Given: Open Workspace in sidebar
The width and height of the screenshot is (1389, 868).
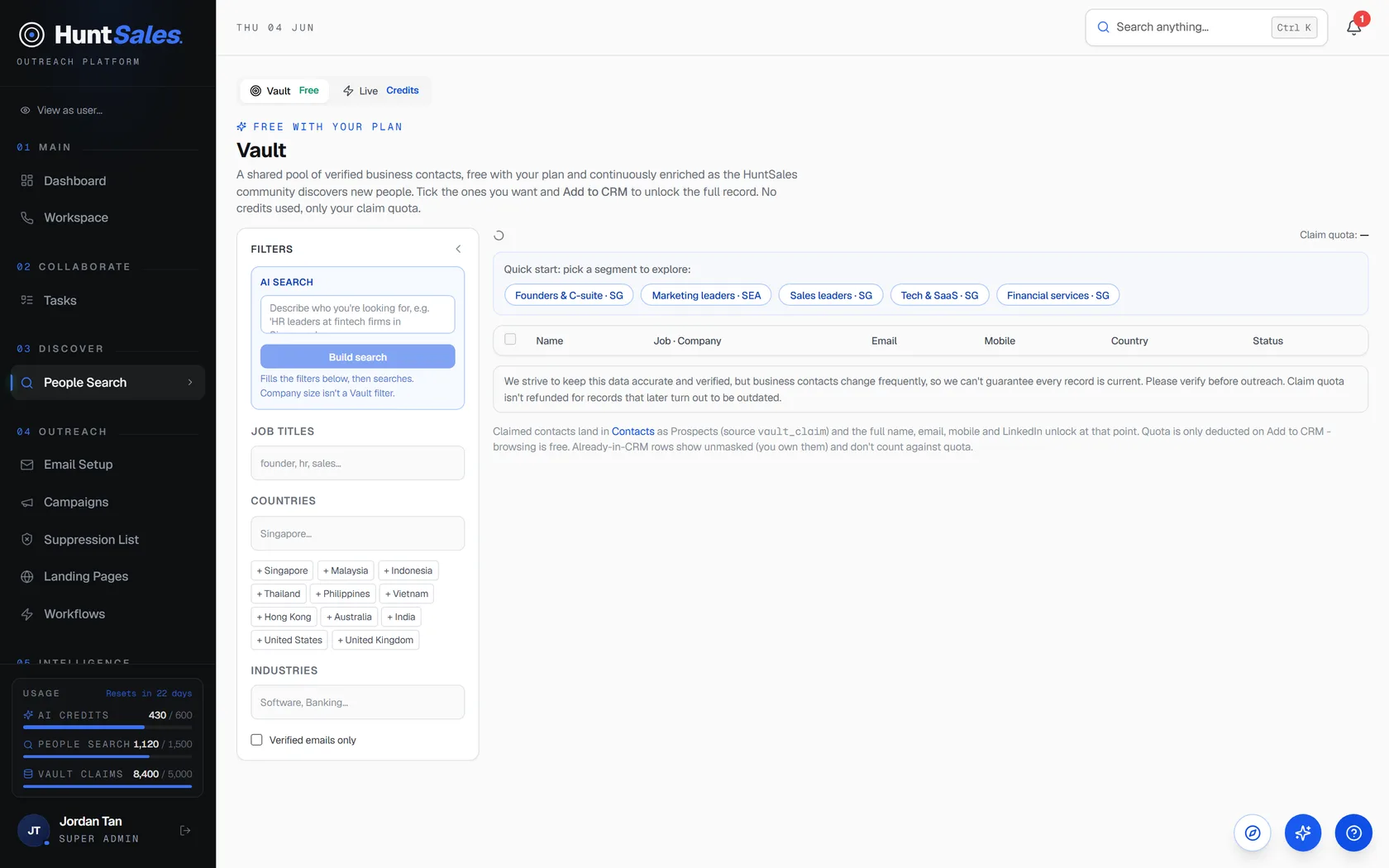Looking at the screenshot, I should tap(107, 217).
